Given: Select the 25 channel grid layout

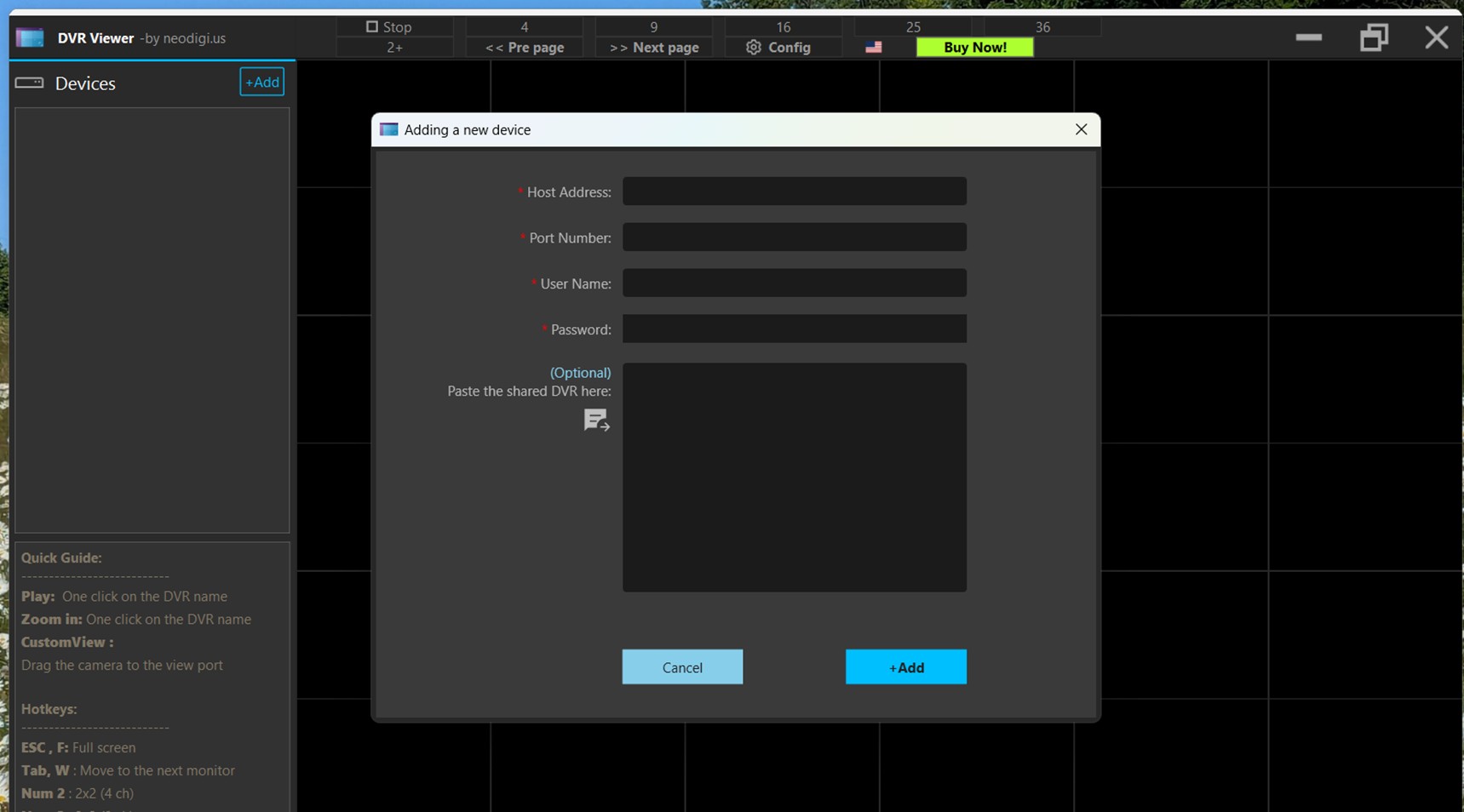Looking at the screenshot, I should pos(913,27).
